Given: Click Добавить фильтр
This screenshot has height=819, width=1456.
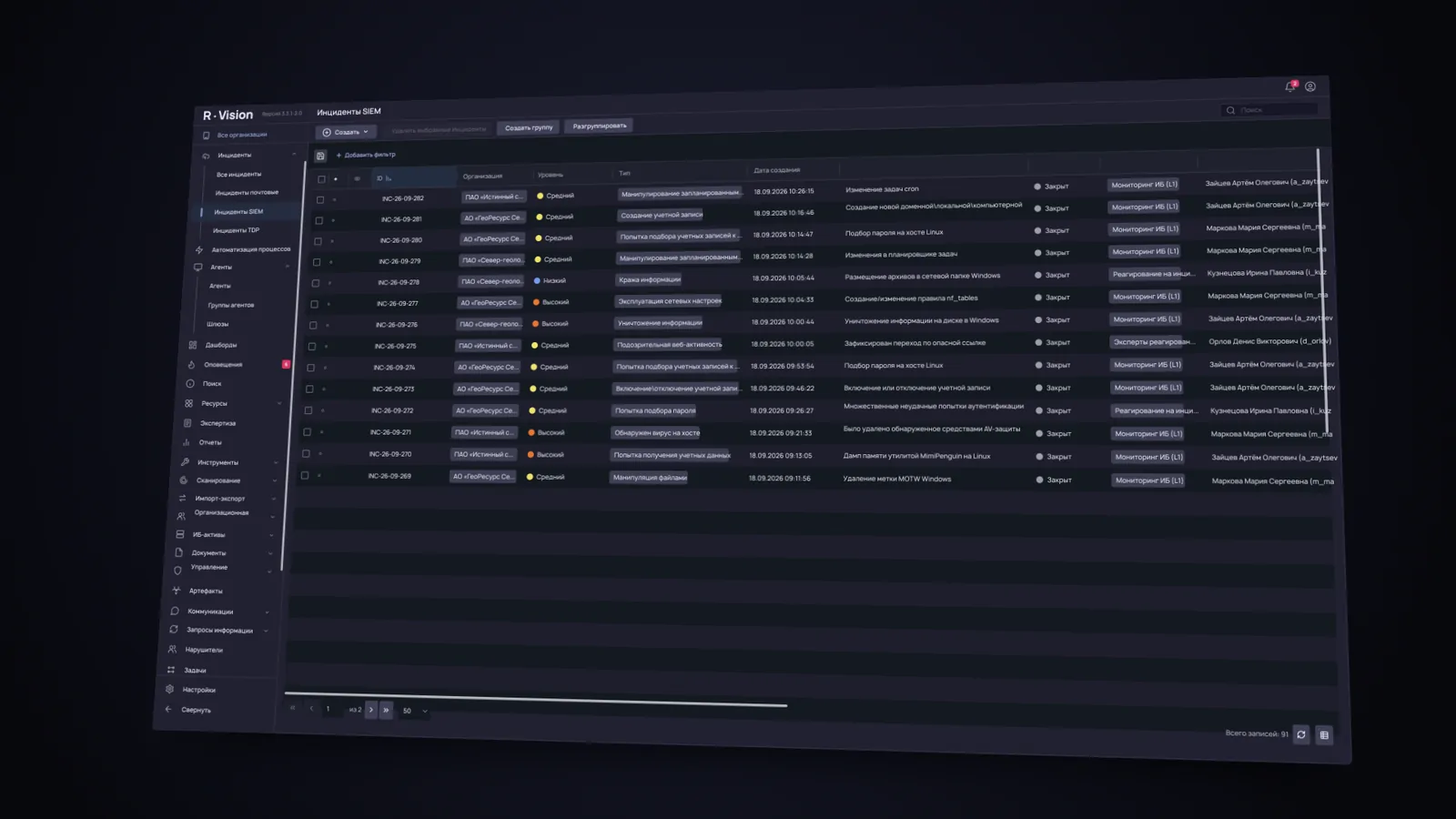Looking at the screenshot, I should click(366, 155).
